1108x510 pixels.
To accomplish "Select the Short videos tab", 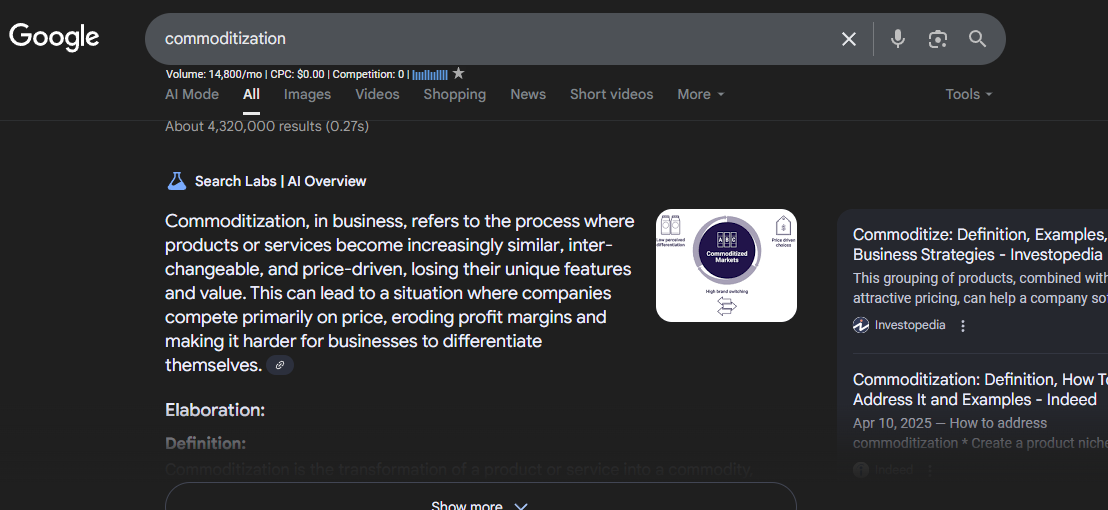I will (611, 94).
